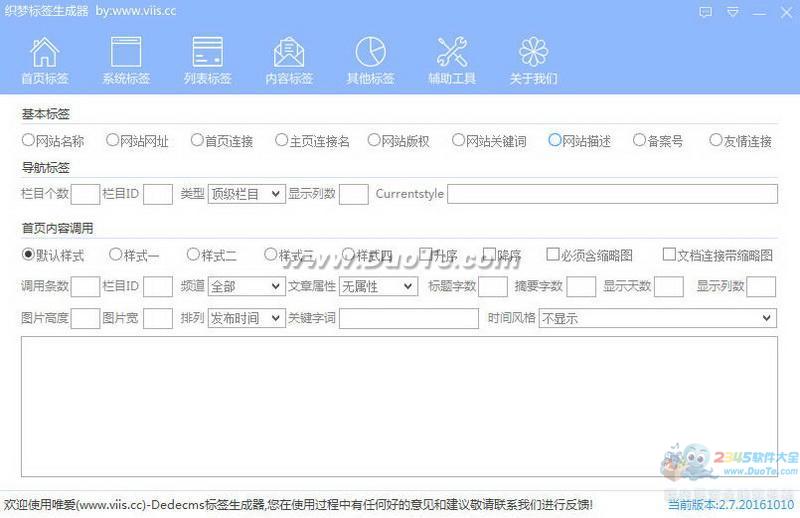Enable the 降序 checkbox
Viewport: 800px width, 518px height.
(x=489, y=254)
